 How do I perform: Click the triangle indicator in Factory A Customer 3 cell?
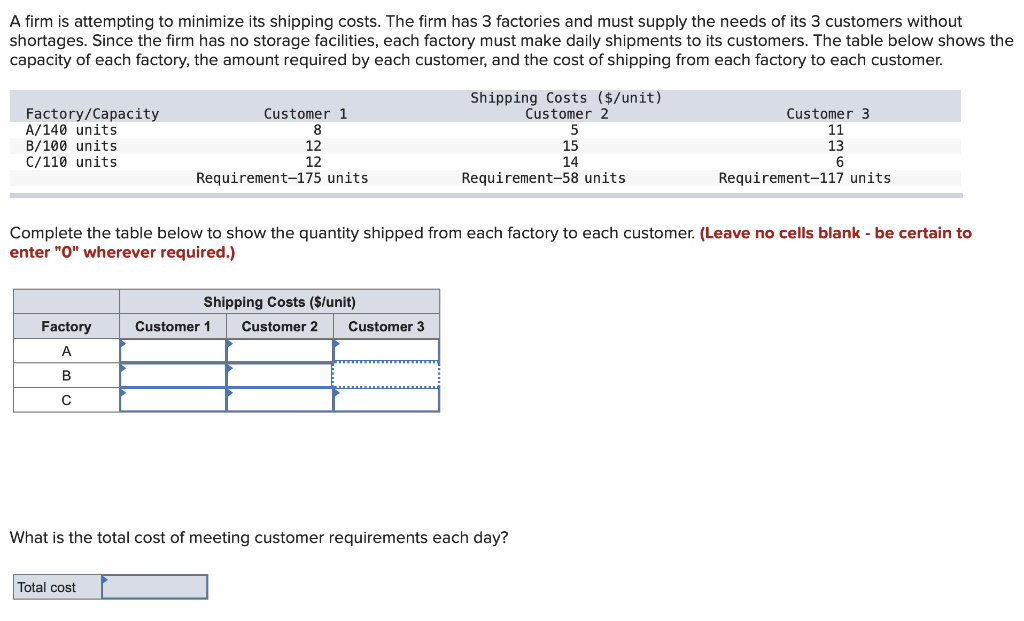[338, 343]
